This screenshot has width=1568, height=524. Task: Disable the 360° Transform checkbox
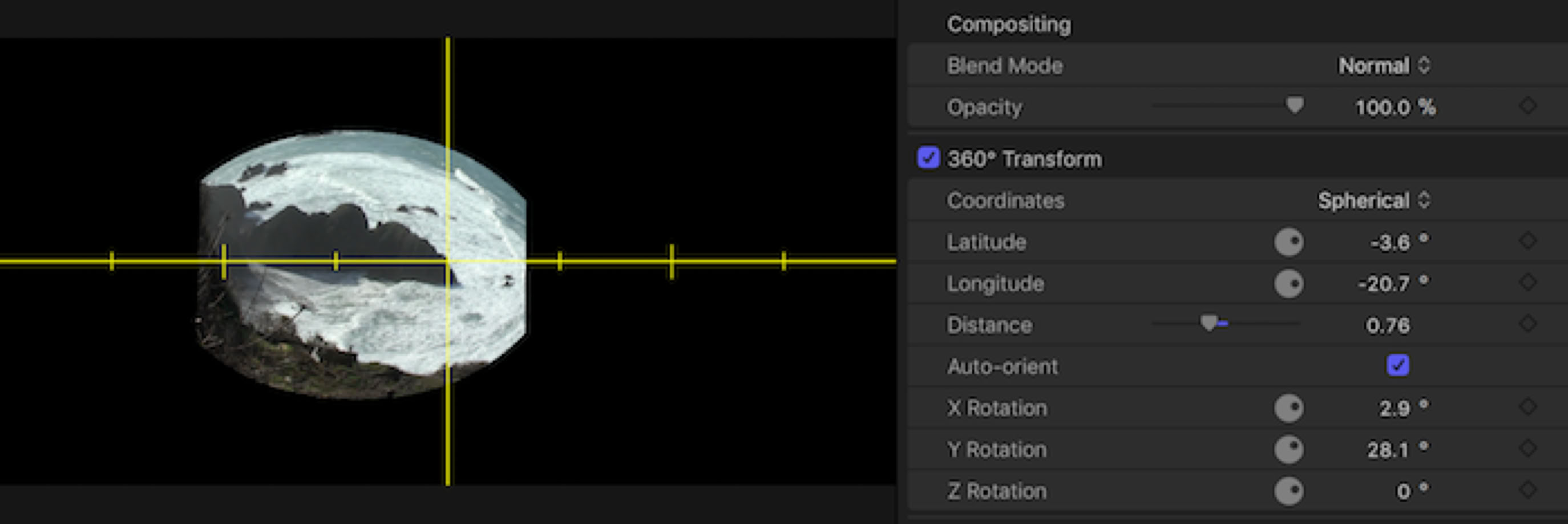[x=928, y=158]
